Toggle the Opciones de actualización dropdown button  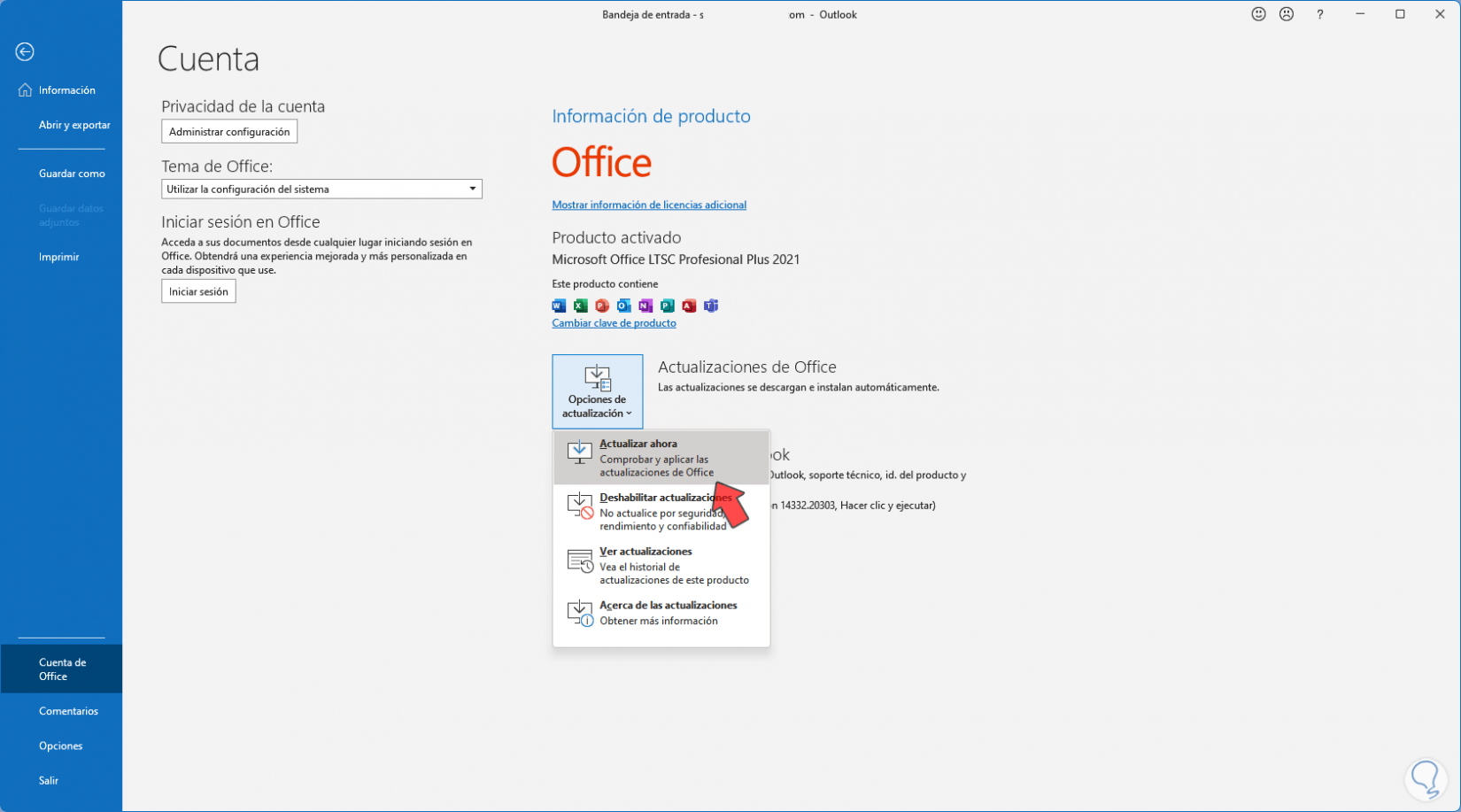pos(598,391)
